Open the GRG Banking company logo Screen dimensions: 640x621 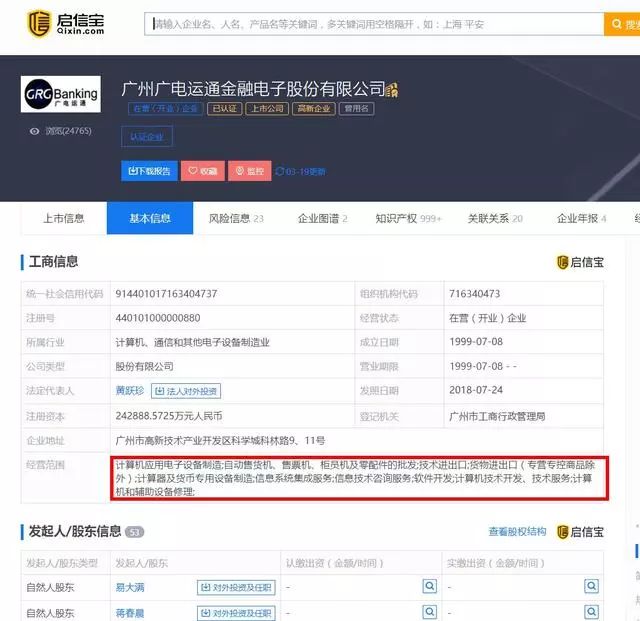60,94
